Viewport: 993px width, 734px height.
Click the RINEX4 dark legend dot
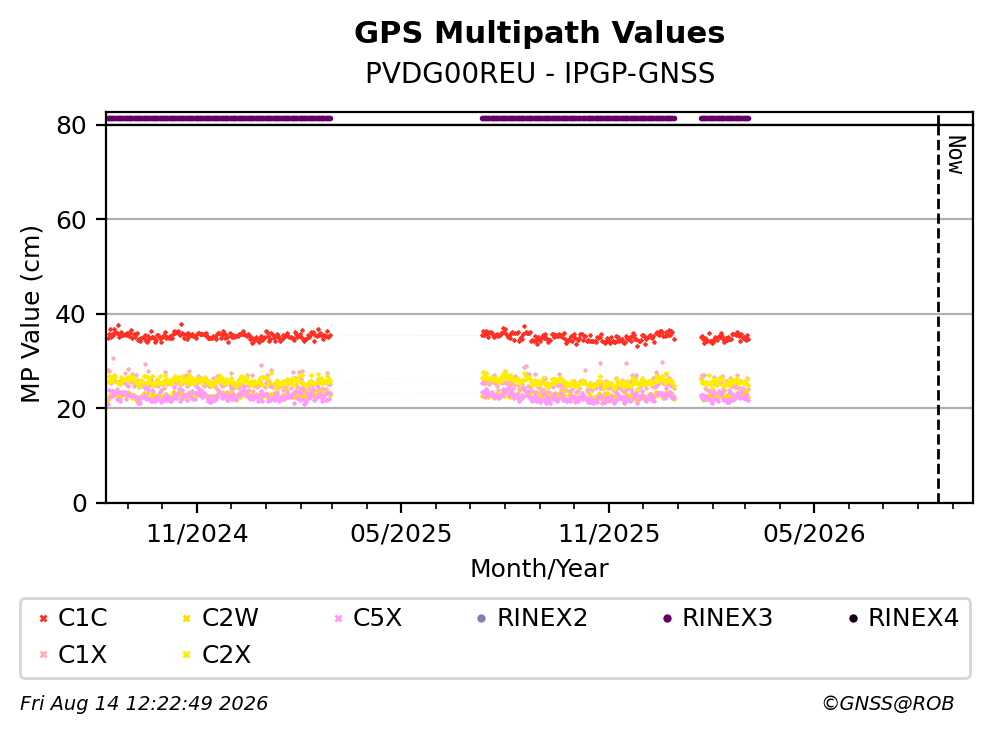(x=853, y=618)
